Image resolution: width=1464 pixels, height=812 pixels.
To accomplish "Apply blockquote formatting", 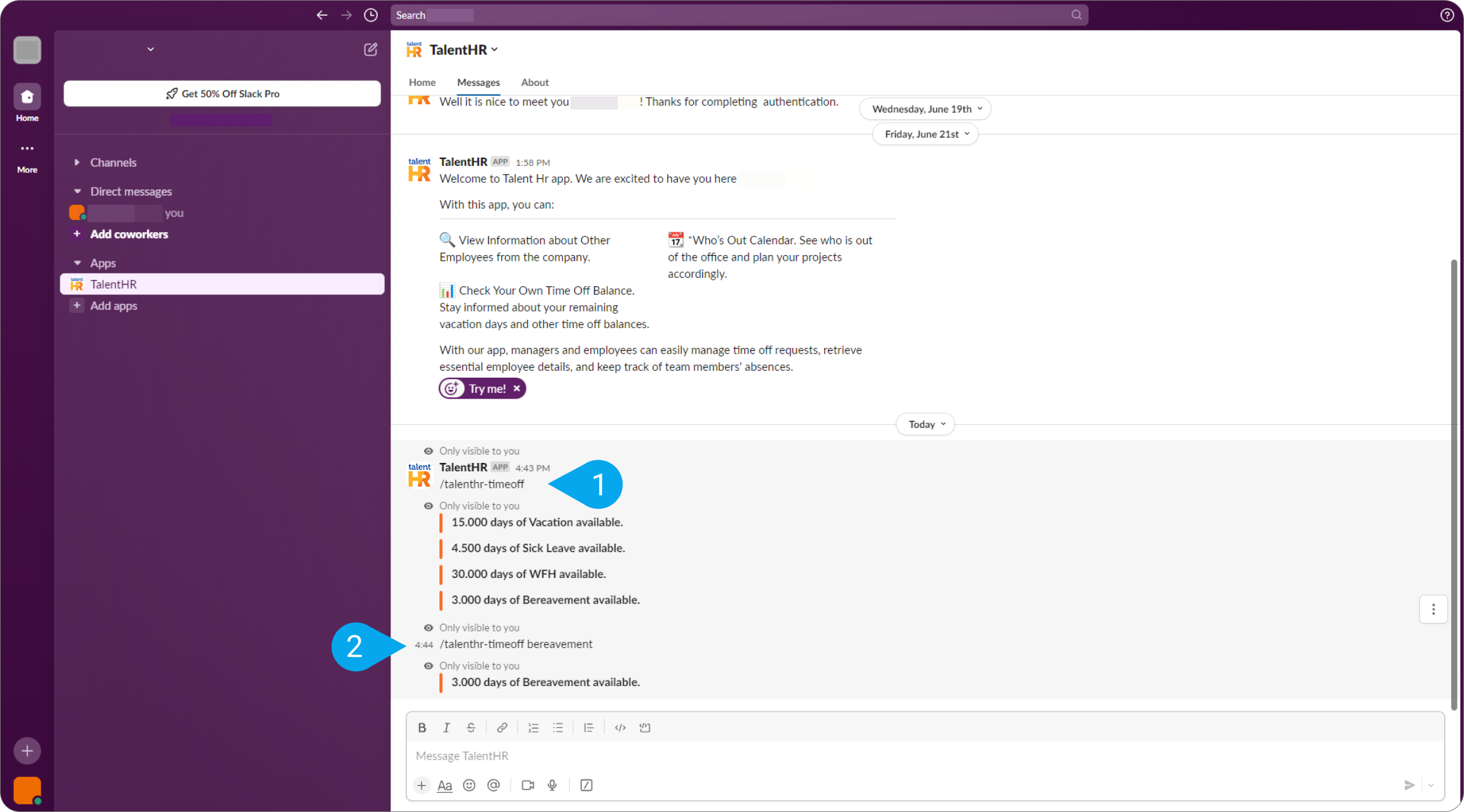I will point(588,727).
